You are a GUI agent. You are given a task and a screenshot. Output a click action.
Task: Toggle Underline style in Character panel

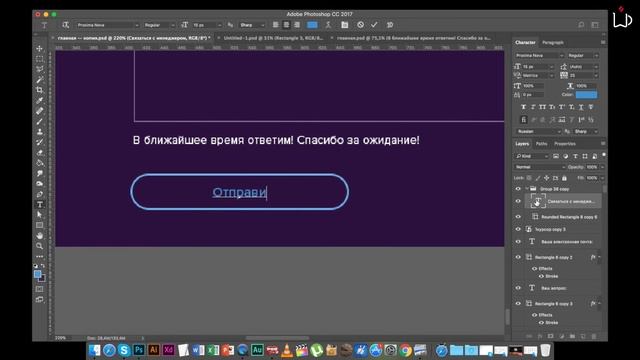pyautogui.click(x=581, y=107)
